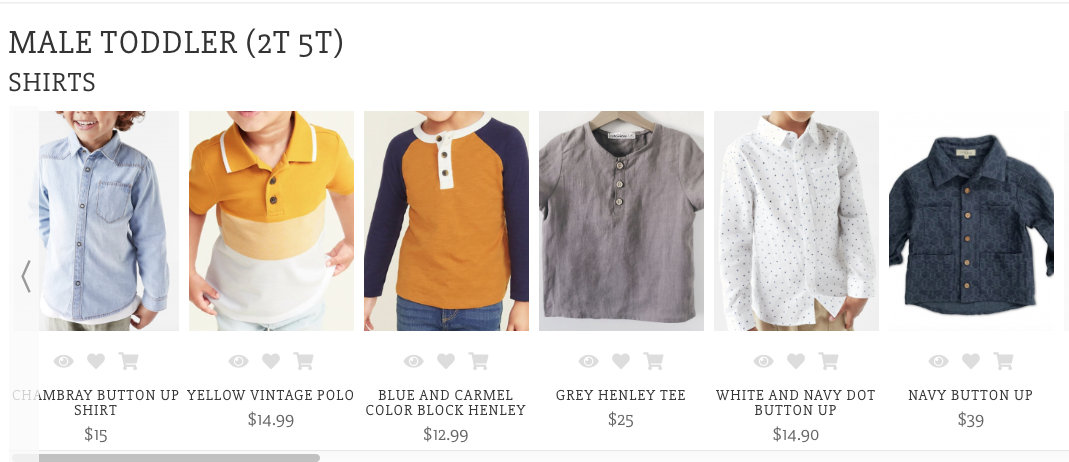Open the Grey Henley Tee product link

[x=620, y=395]
